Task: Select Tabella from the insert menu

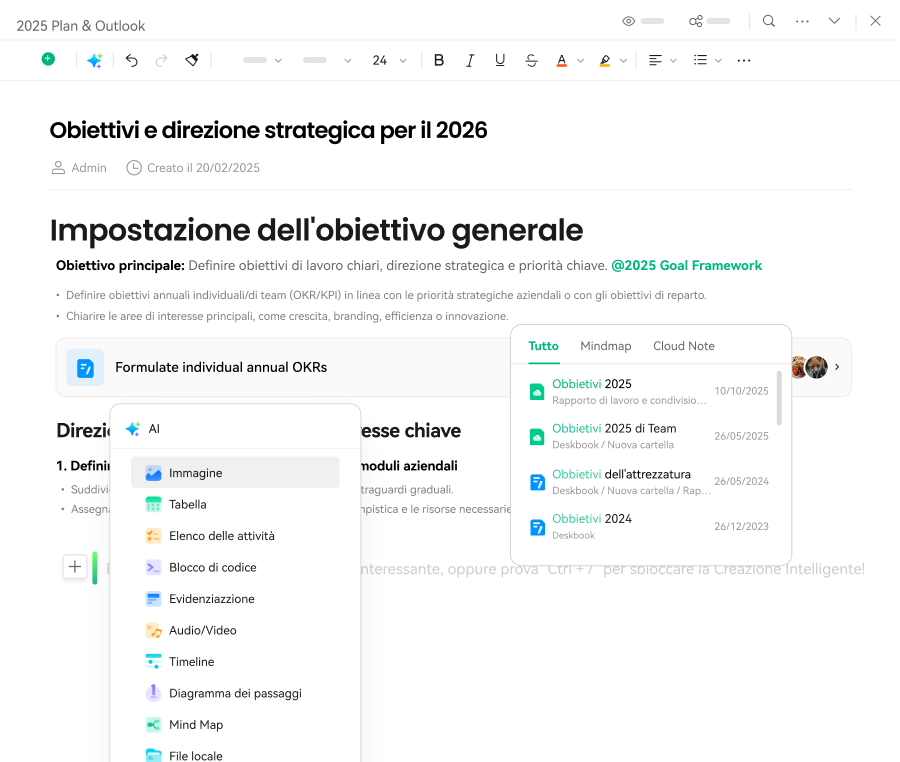Action: pos(188,504)
